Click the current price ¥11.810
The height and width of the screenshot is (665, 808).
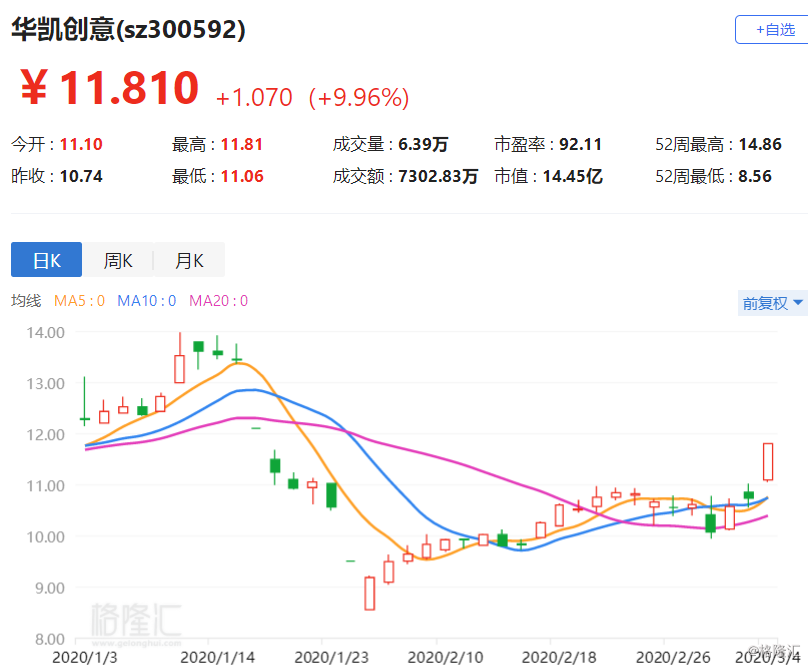[110, 90]
